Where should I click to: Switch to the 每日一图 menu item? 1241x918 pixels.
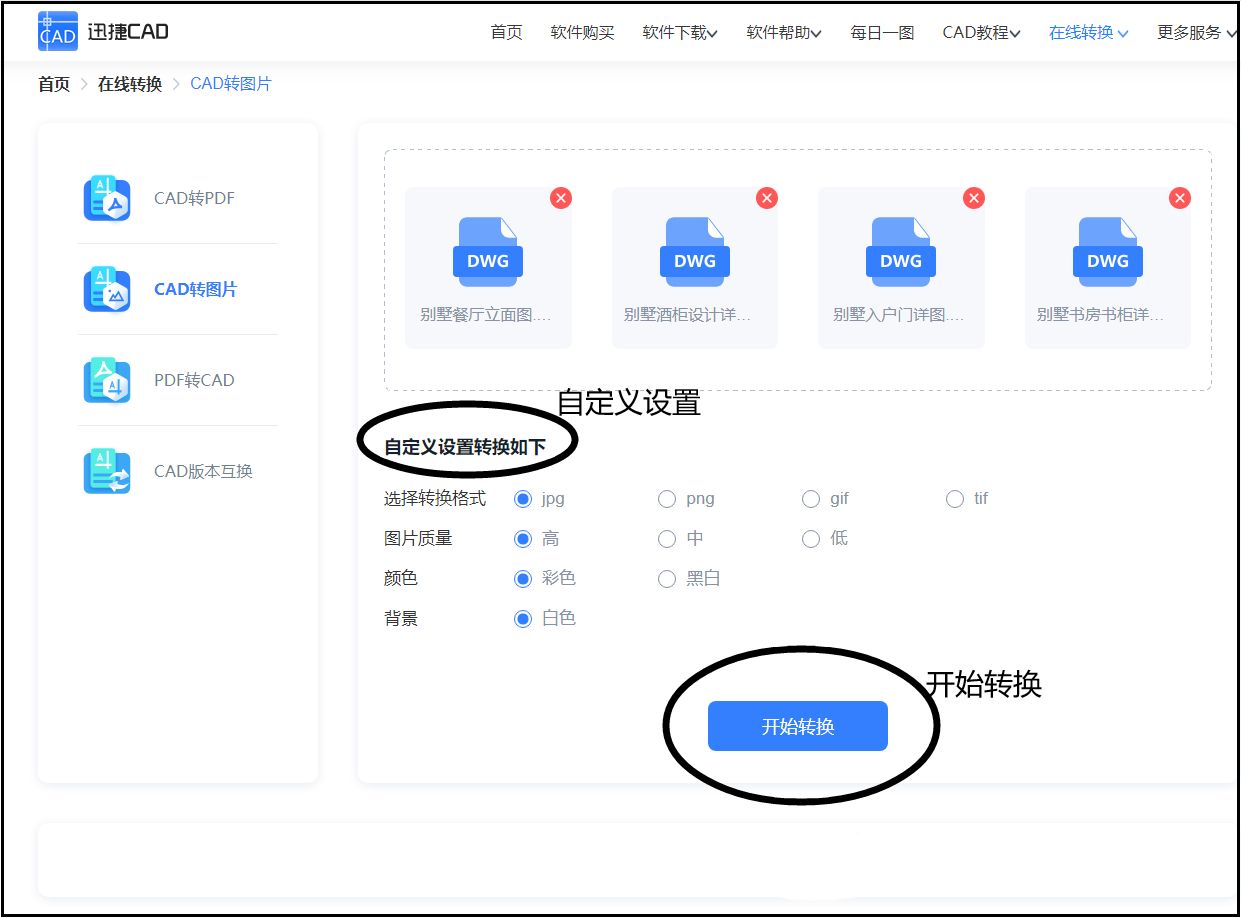(880, 32)
